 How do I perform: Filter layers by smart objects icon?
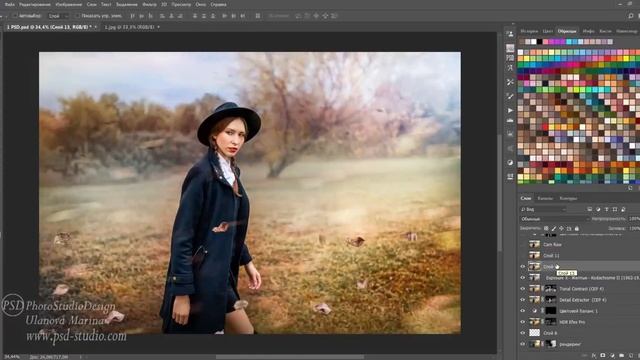(x=623, y=209)
